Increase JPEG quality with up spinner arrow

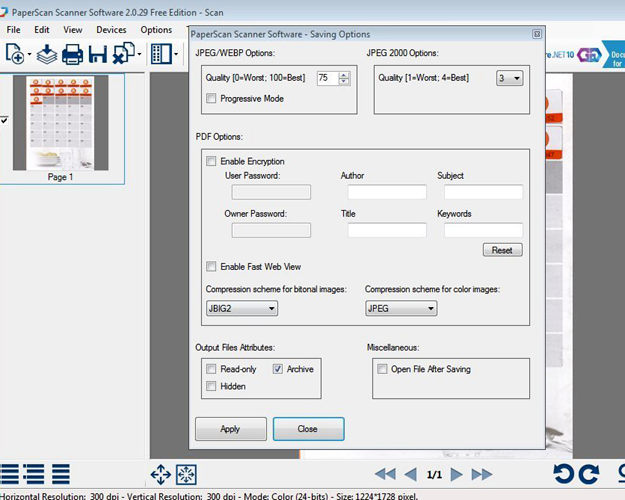[x=344, y=75]
